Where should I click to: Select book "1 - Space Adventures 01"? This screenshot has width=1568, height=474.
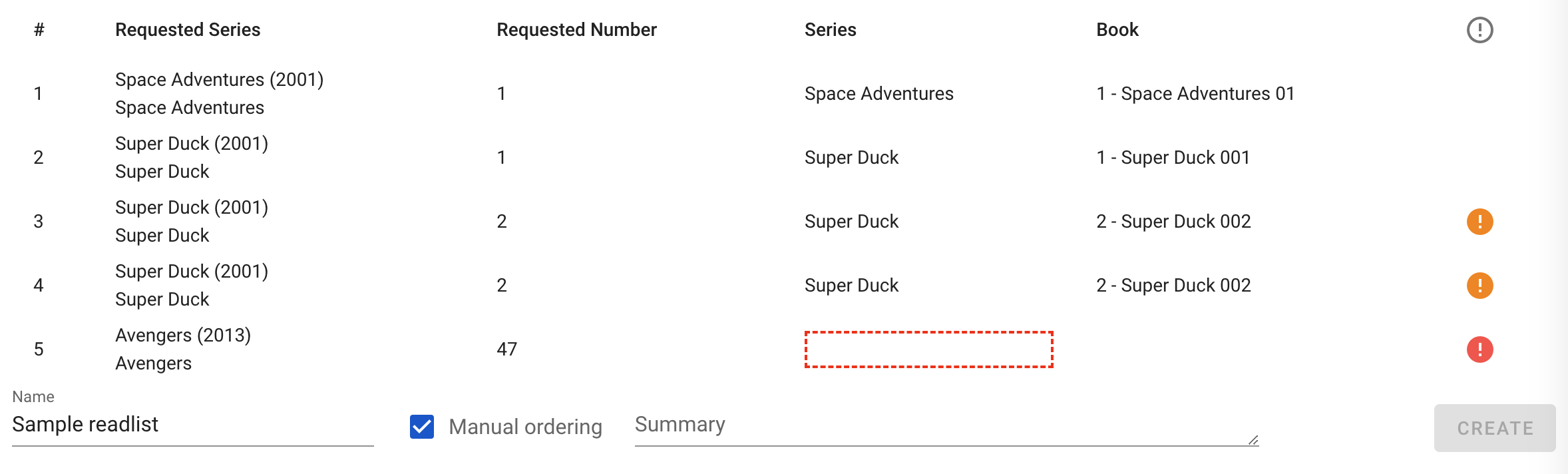click(1195, 94)
